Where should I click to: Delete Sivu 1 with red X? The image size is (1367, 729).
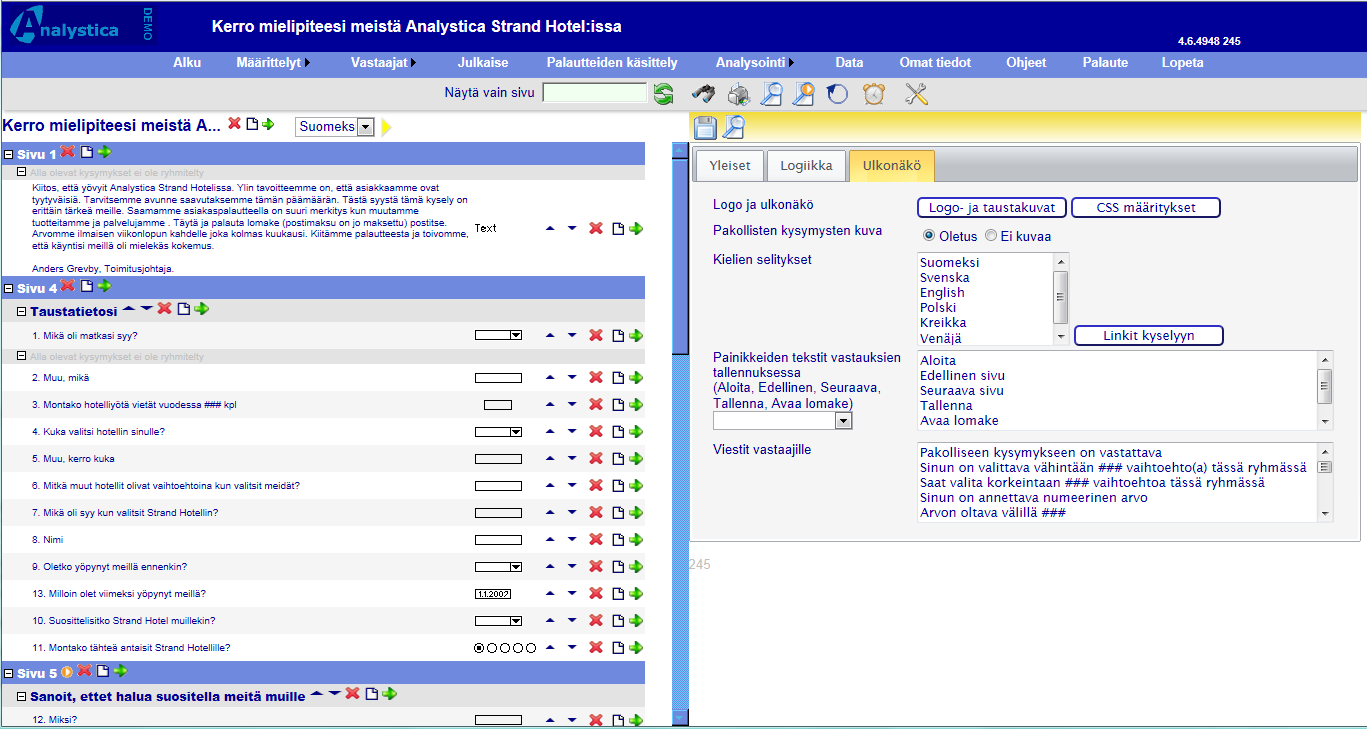pyautogui.click(x=68, y=152)
